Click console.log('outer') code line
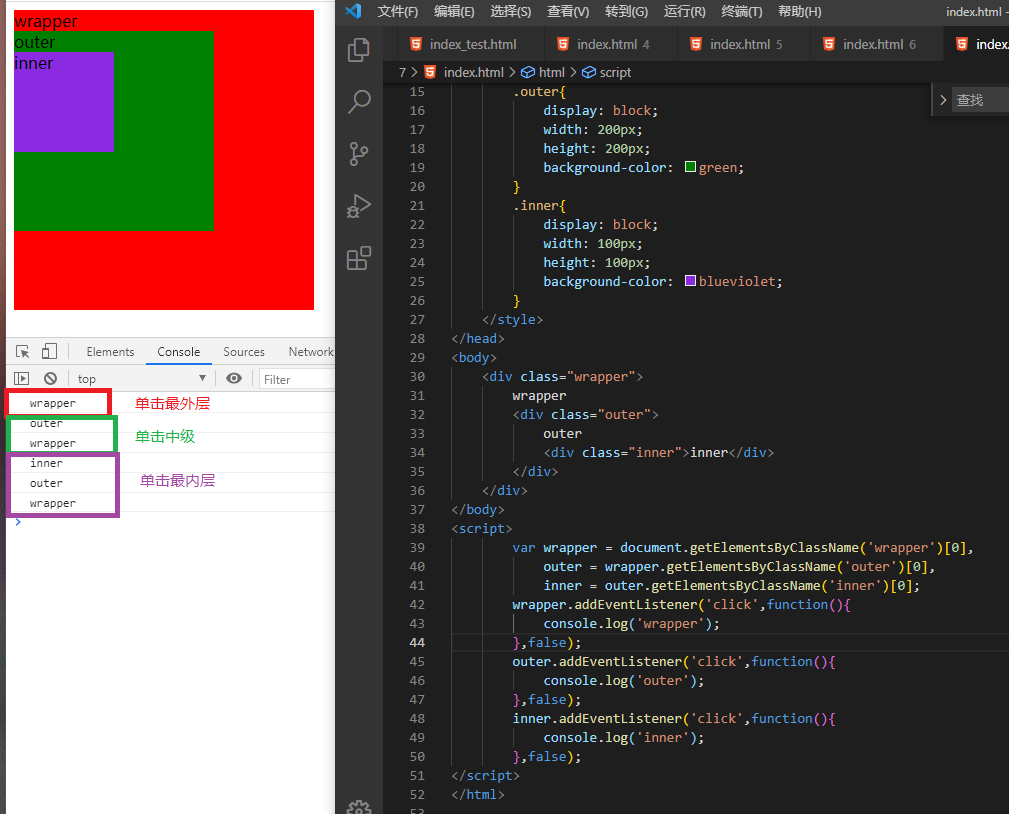The image size is (1009, 814). [x=624, y=680]
